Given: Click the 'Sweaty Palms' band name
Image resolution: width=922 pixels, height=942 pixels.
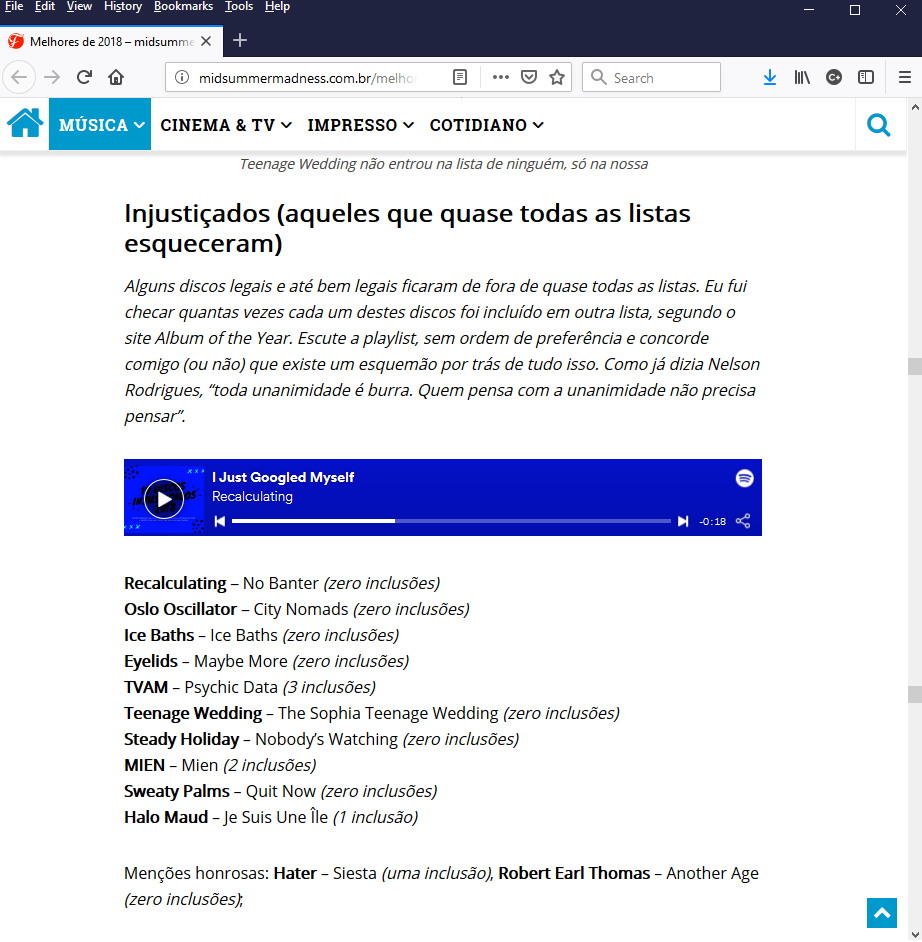Looking at the screenshot, I should (177, 791).
